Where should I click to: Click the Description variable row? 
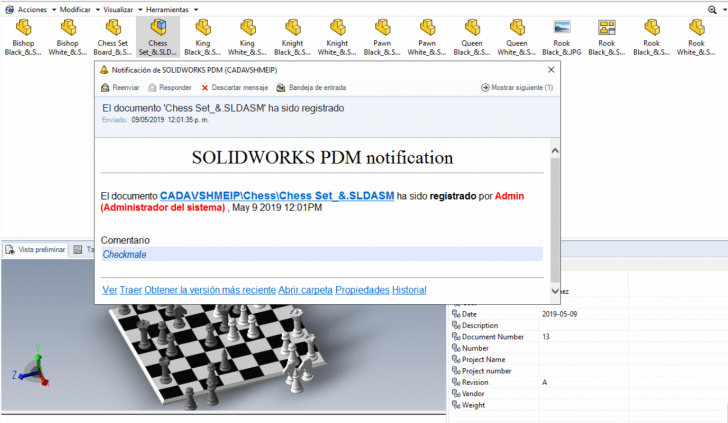(587, 325)
